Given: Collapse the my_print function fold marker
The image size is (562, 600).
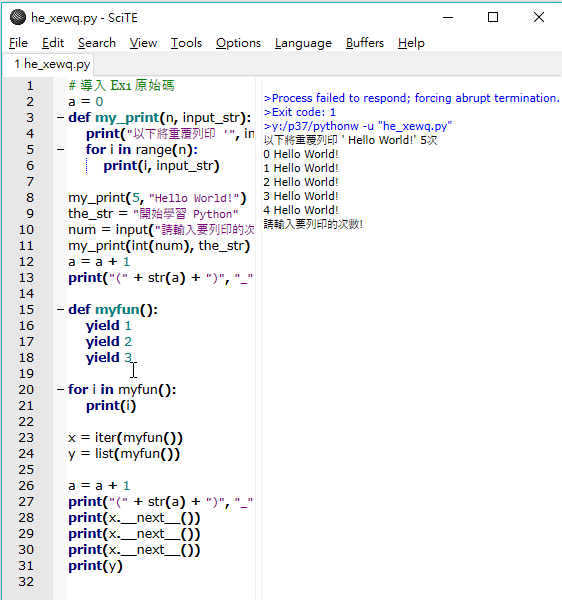Looking at the screenshot, I should (x=60, y=117).
